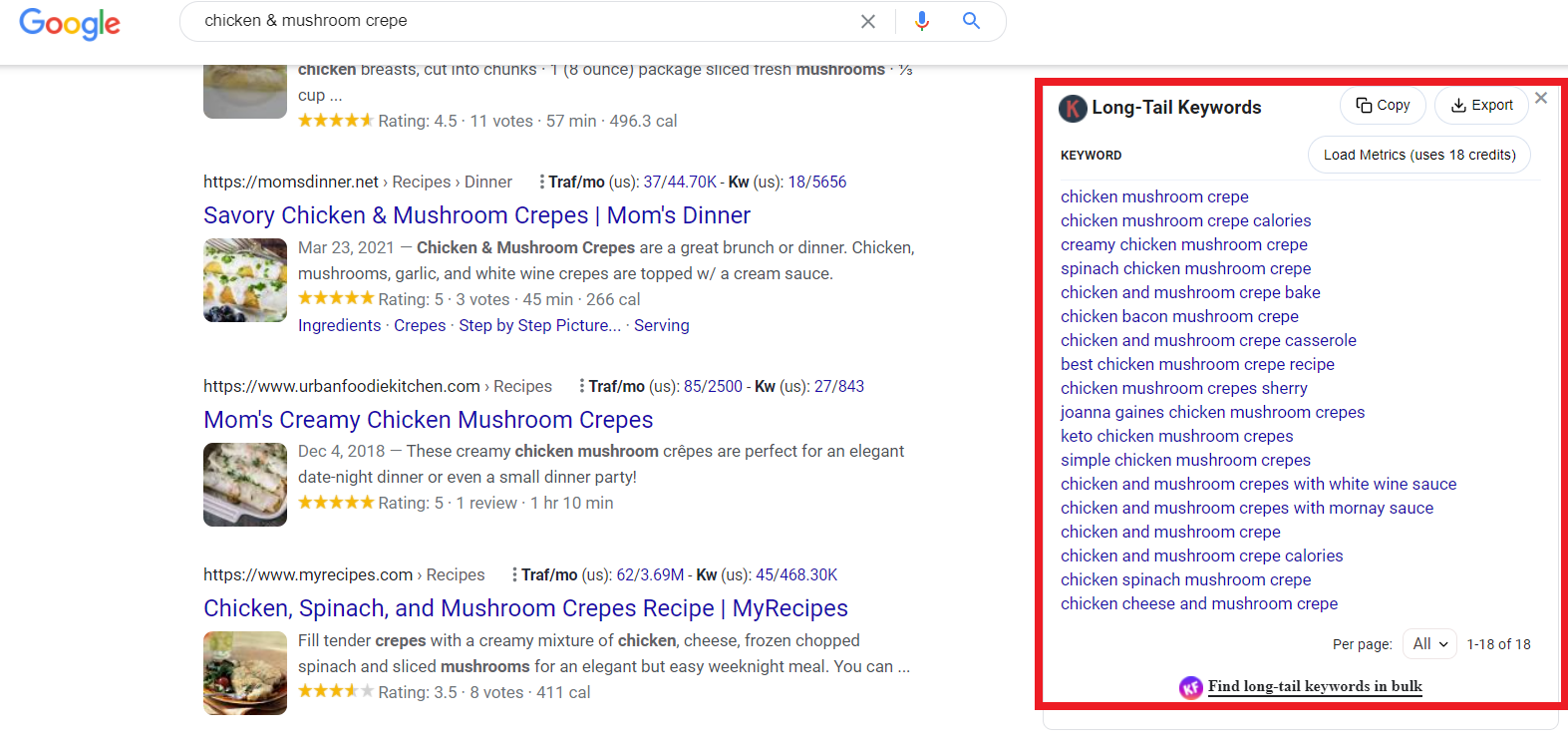Start voice search with the microphone icon
Viewport: 1568px width, 742px height.
(922, 21)
